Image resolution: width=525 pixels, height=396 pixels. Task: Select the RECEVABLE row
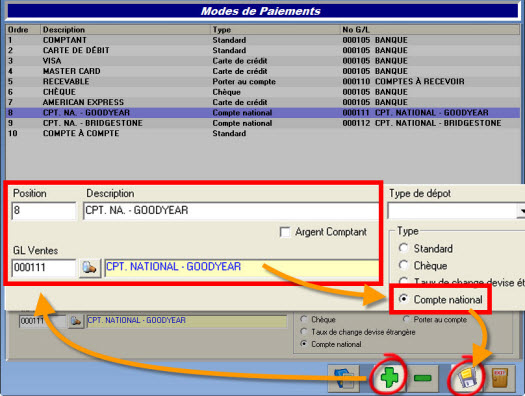tap(263, 81)
